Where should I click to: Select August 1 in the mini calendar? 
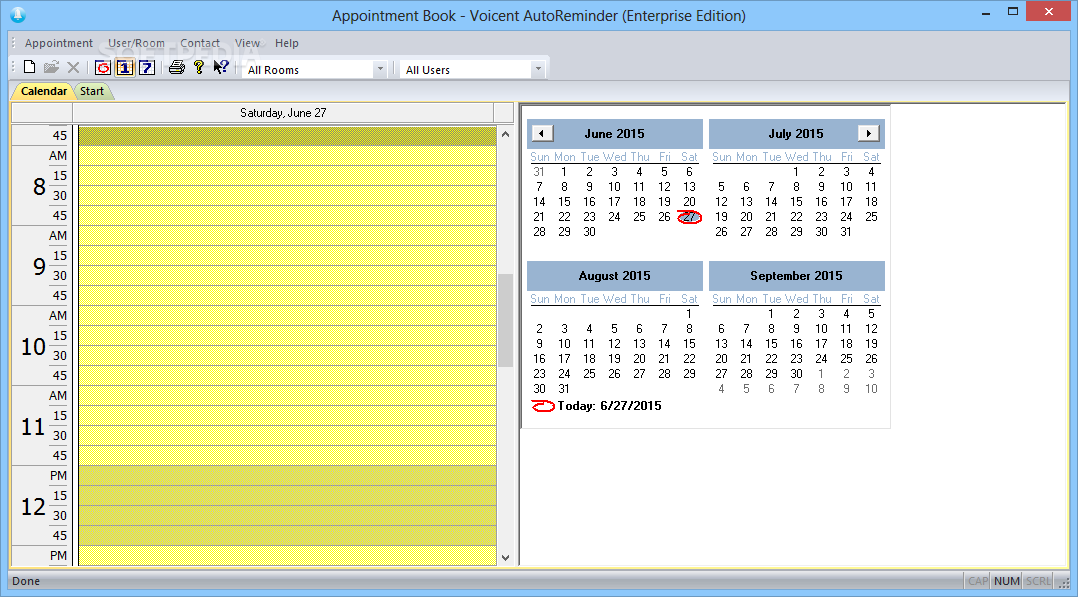(690, 314)
